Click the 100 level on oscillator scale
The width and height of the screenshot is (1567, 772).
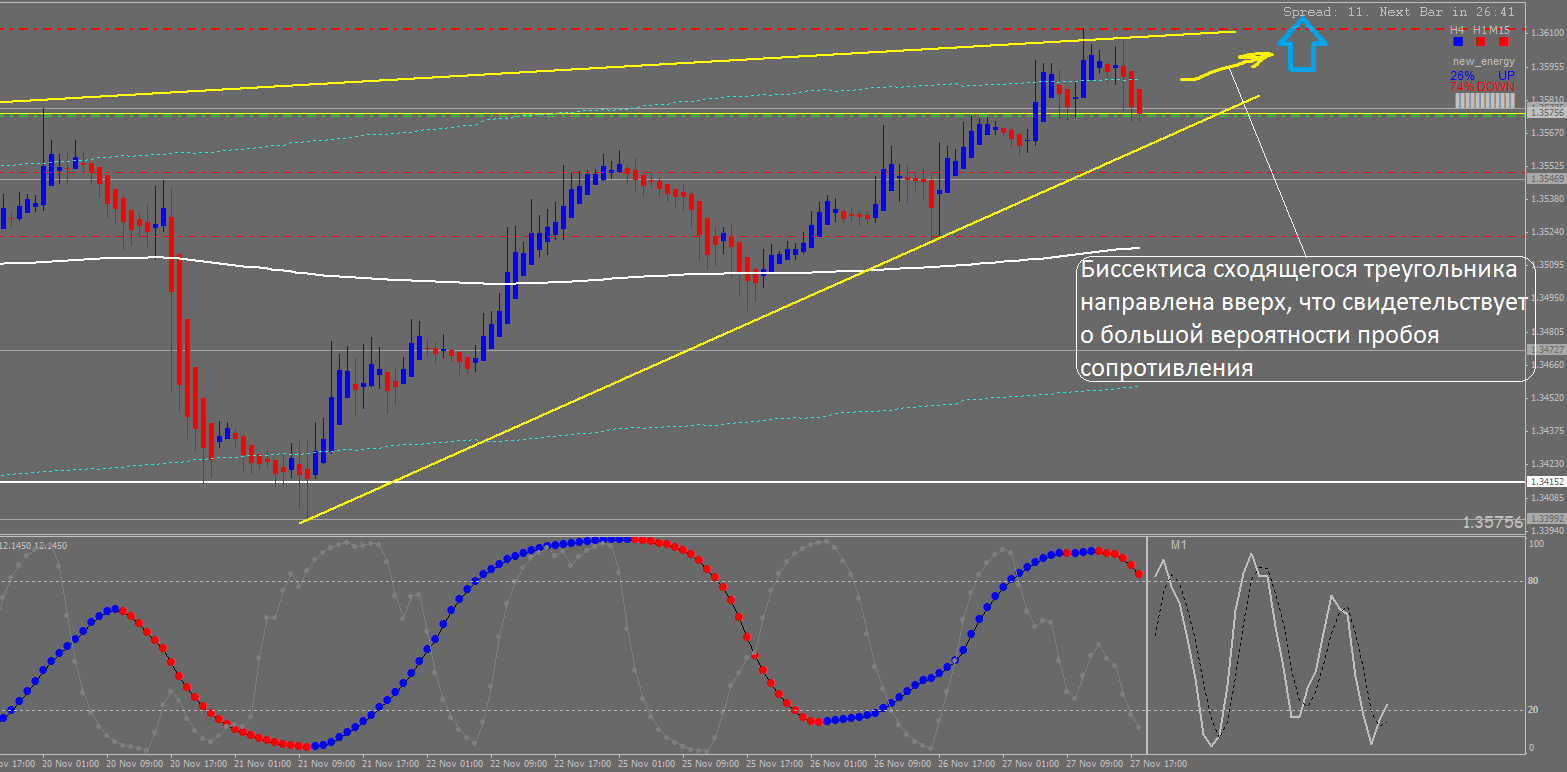coord(1537,545)
